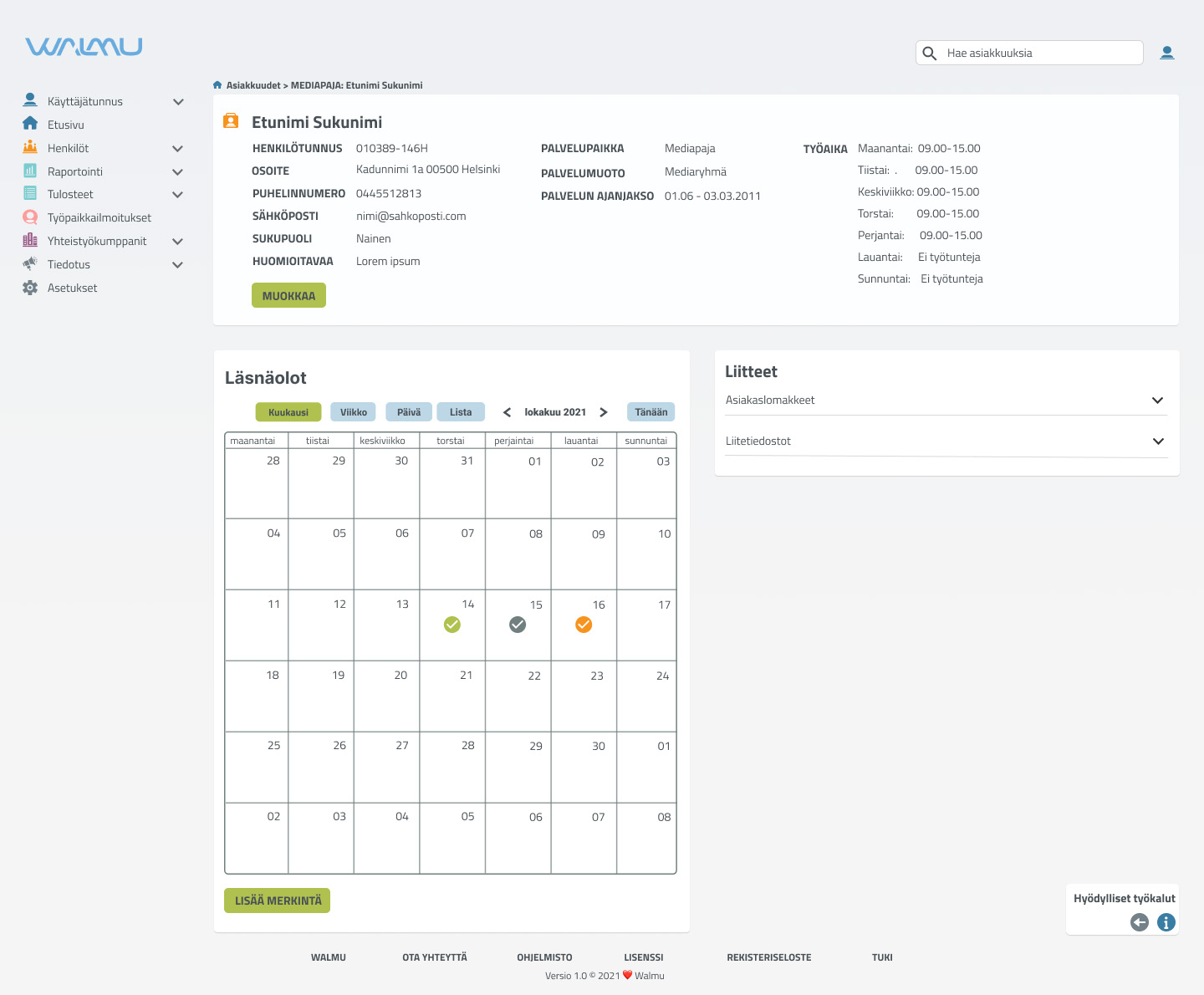Click the home icon in breadcrumb
Viewport: 1204px width, 995px height.
point(217,85)
